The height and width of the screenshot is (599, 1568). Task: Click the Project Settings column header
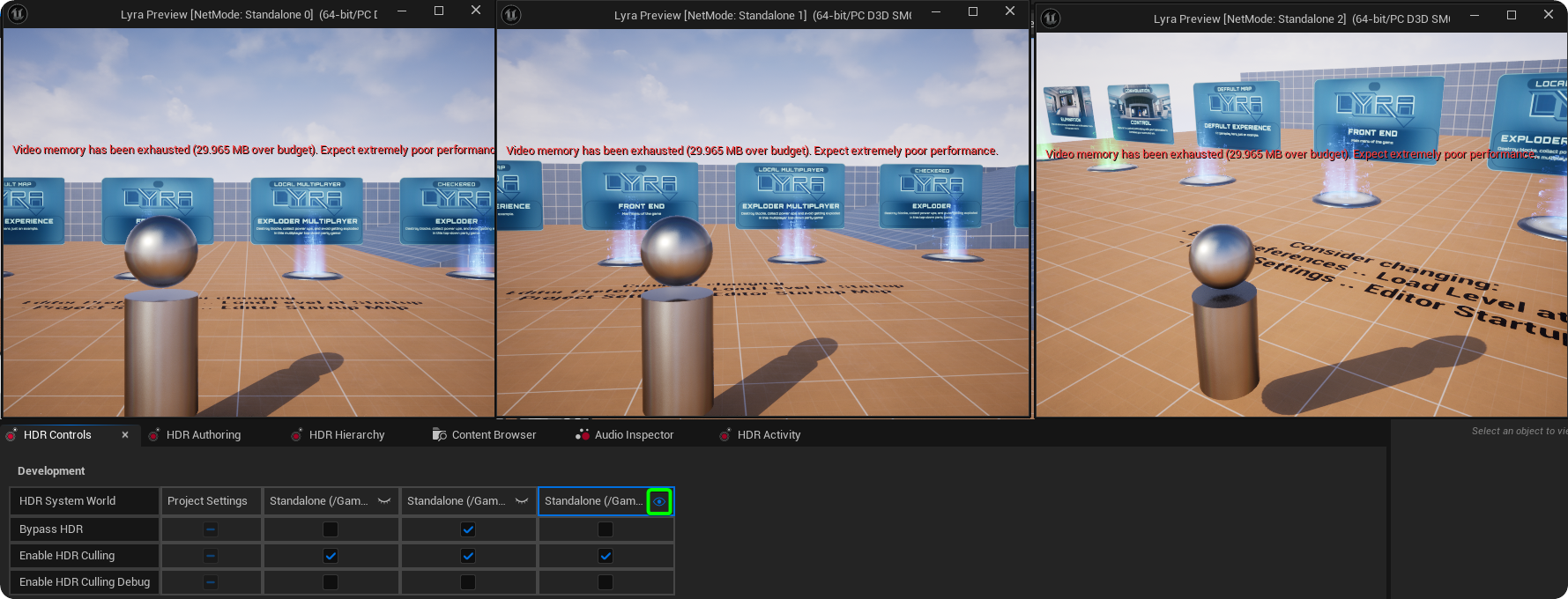[x=211, y=501]
